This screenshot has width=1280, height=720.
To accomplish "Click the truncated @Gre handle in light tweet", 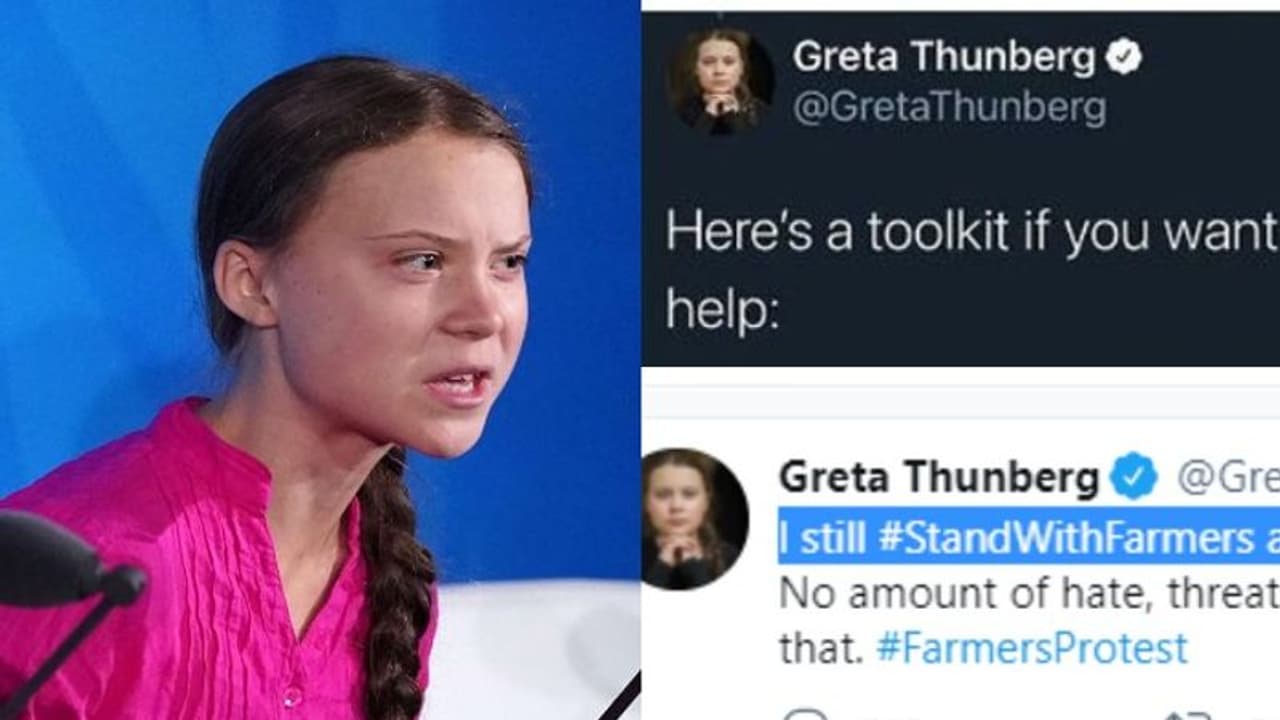I will click(1228, 479).
